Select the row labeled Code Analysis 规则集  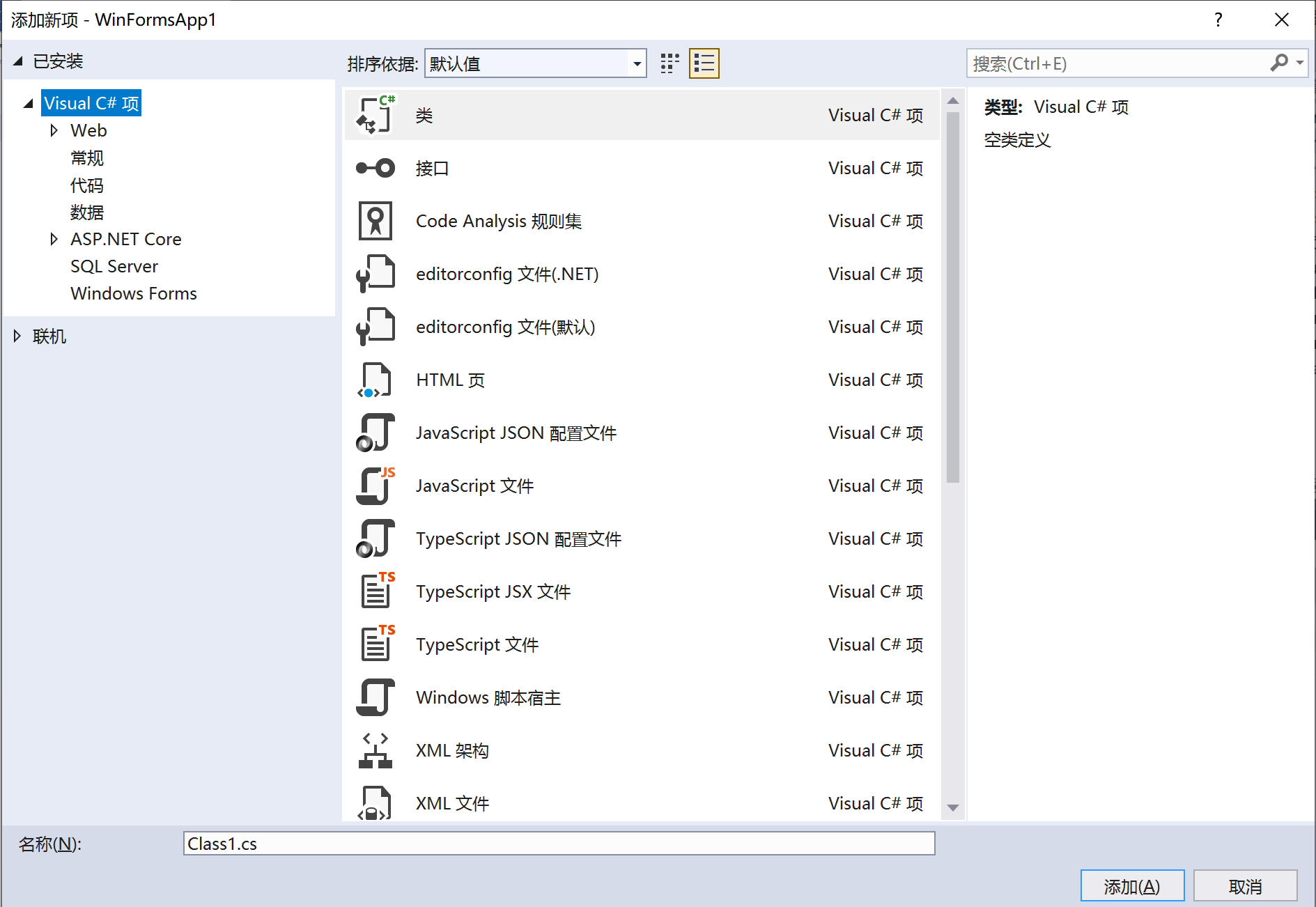coord(642,221)
